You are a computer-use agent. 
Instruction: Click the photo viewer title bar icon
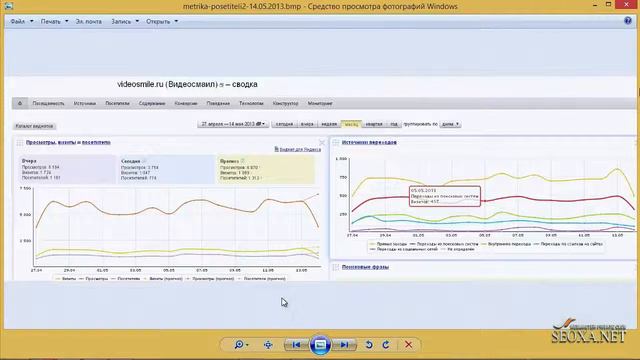[x=8, y=6]
